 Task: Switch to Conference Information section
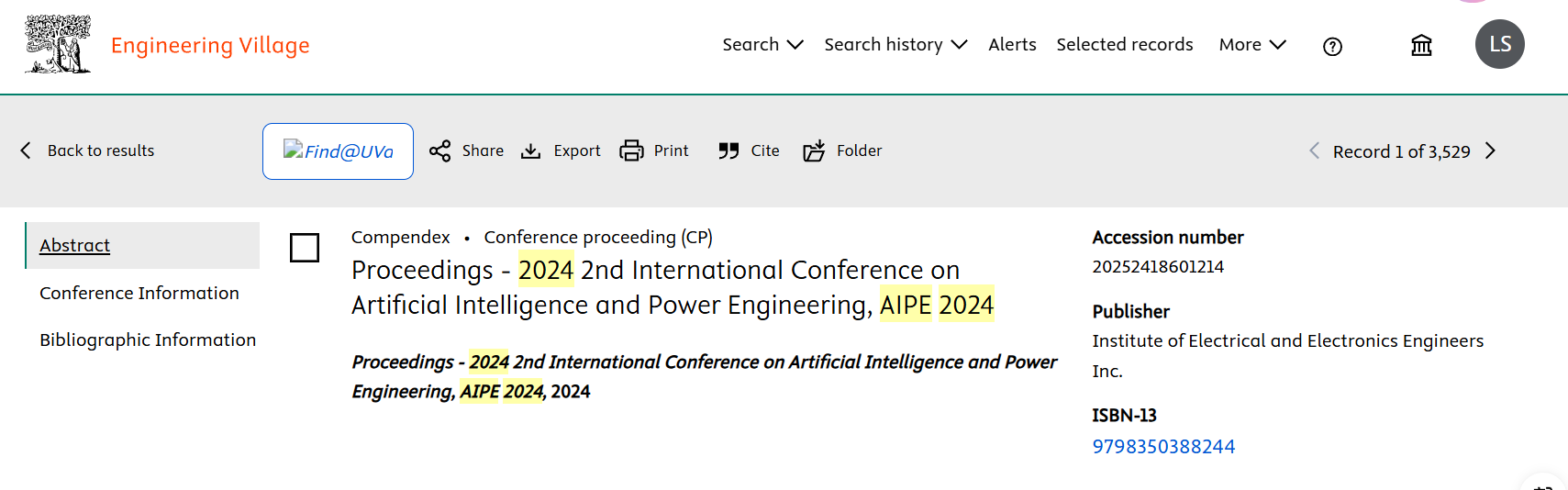click(x=139, y=293)
